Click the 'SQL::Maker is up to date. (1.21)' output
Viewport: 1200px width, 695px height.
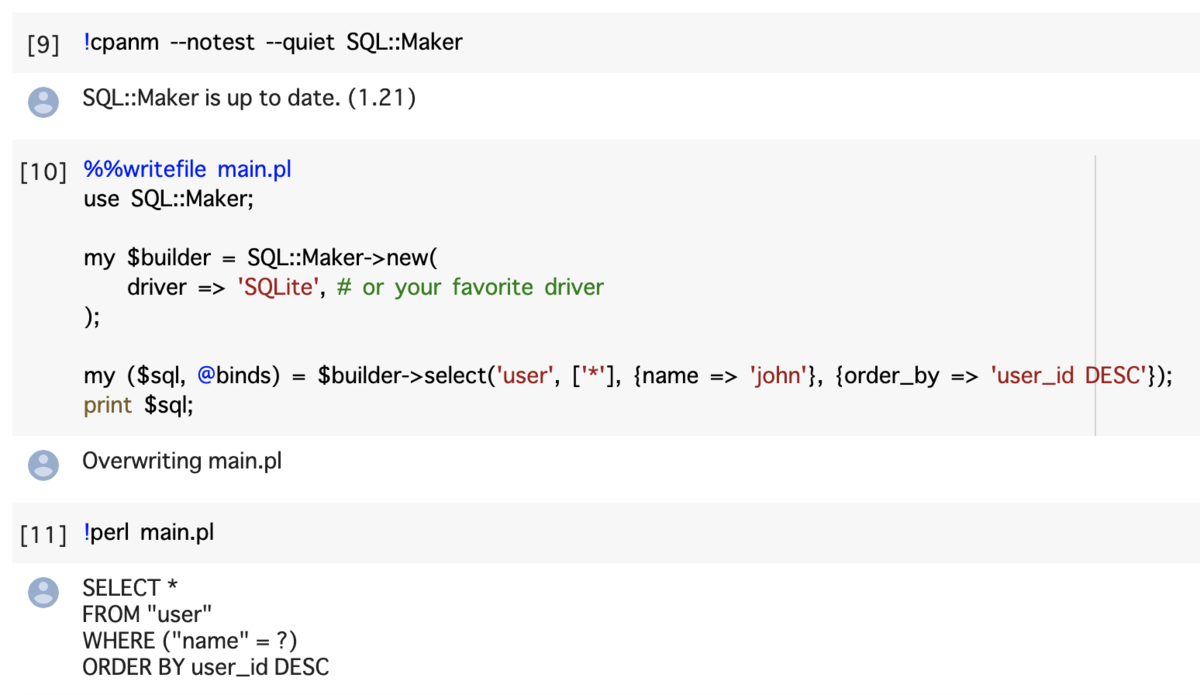[x=249, y=99]
